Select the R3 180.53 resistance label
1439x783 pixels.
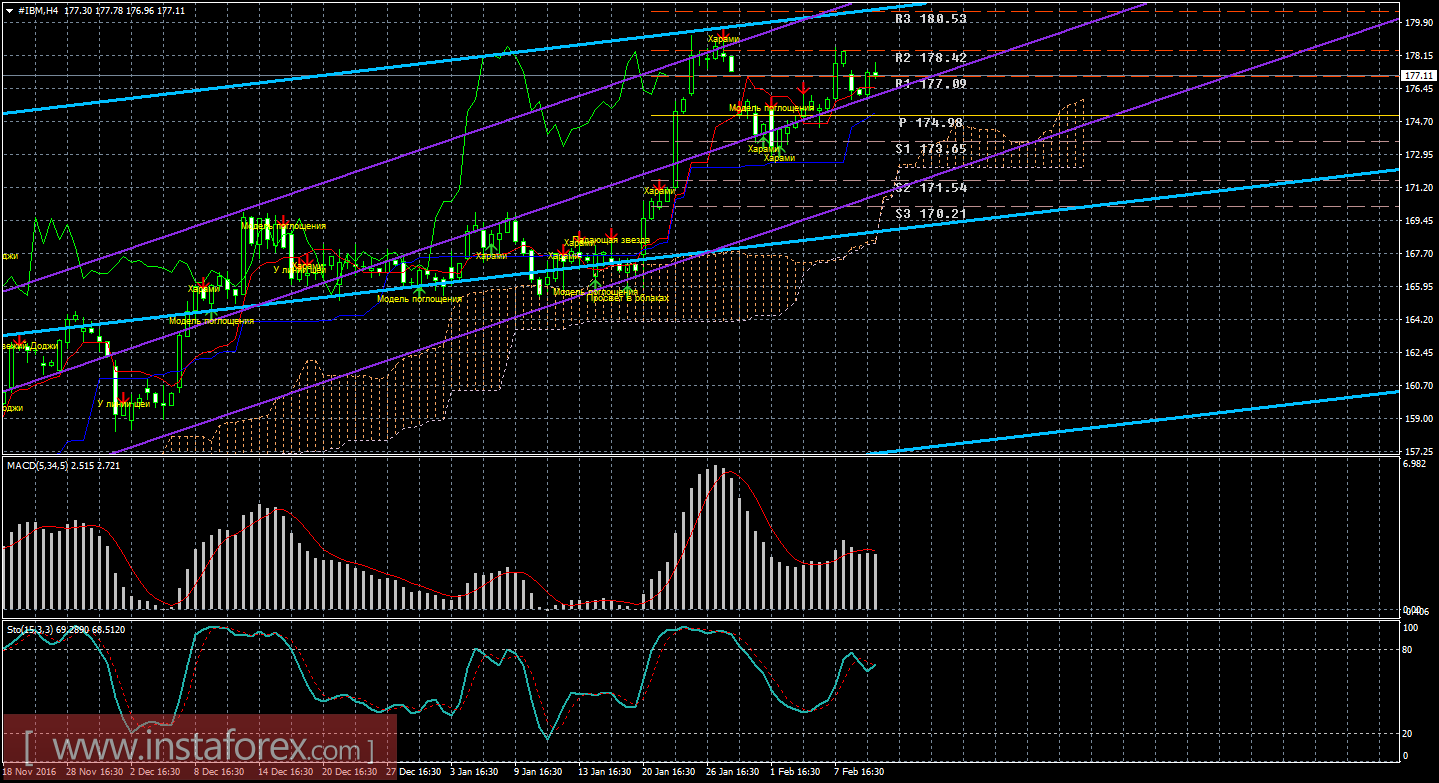(x=930, y=18)
